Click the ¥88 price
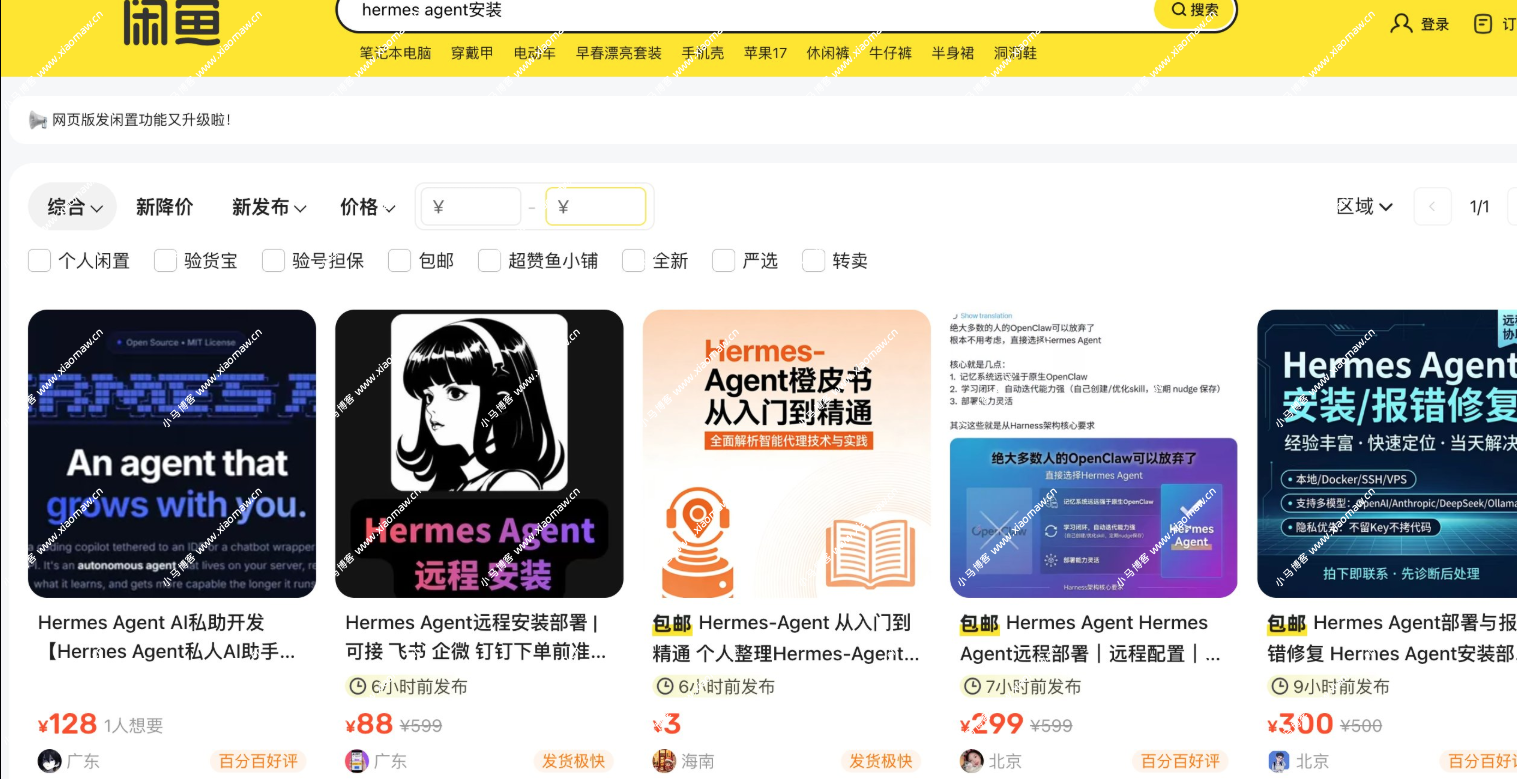Viewport: 1517px width, 779px height. point(369,724)
